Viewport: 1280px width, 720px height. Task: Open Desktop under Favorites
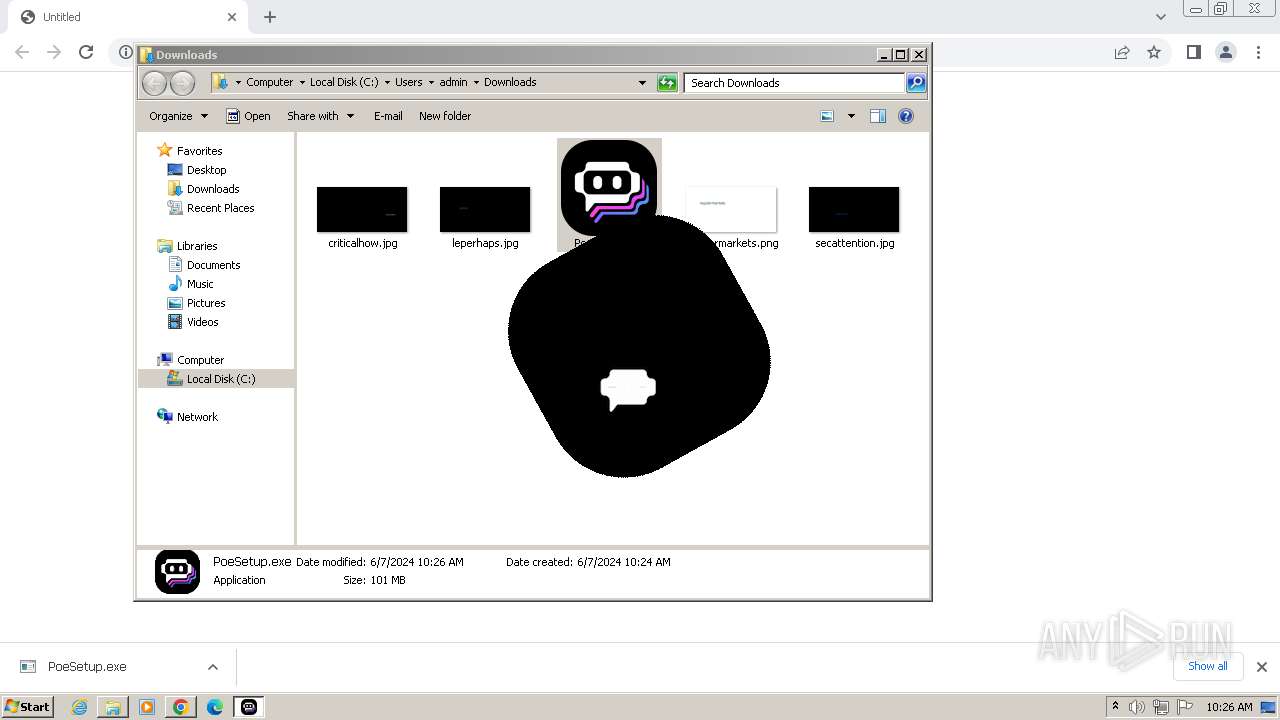pyautogui.click(x=206, y=170)
